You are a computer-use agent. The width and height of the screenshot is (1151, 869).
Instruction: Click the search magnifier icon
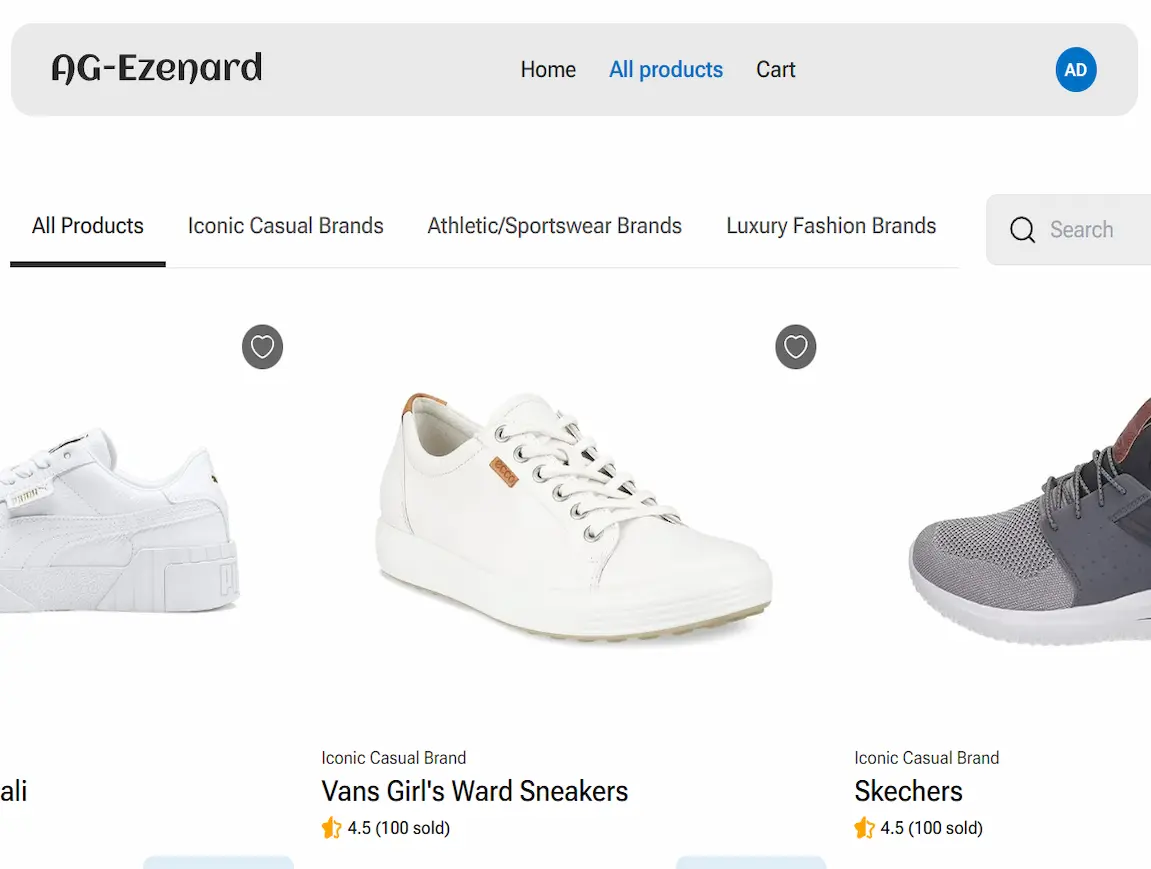[x=1022, y=230]
